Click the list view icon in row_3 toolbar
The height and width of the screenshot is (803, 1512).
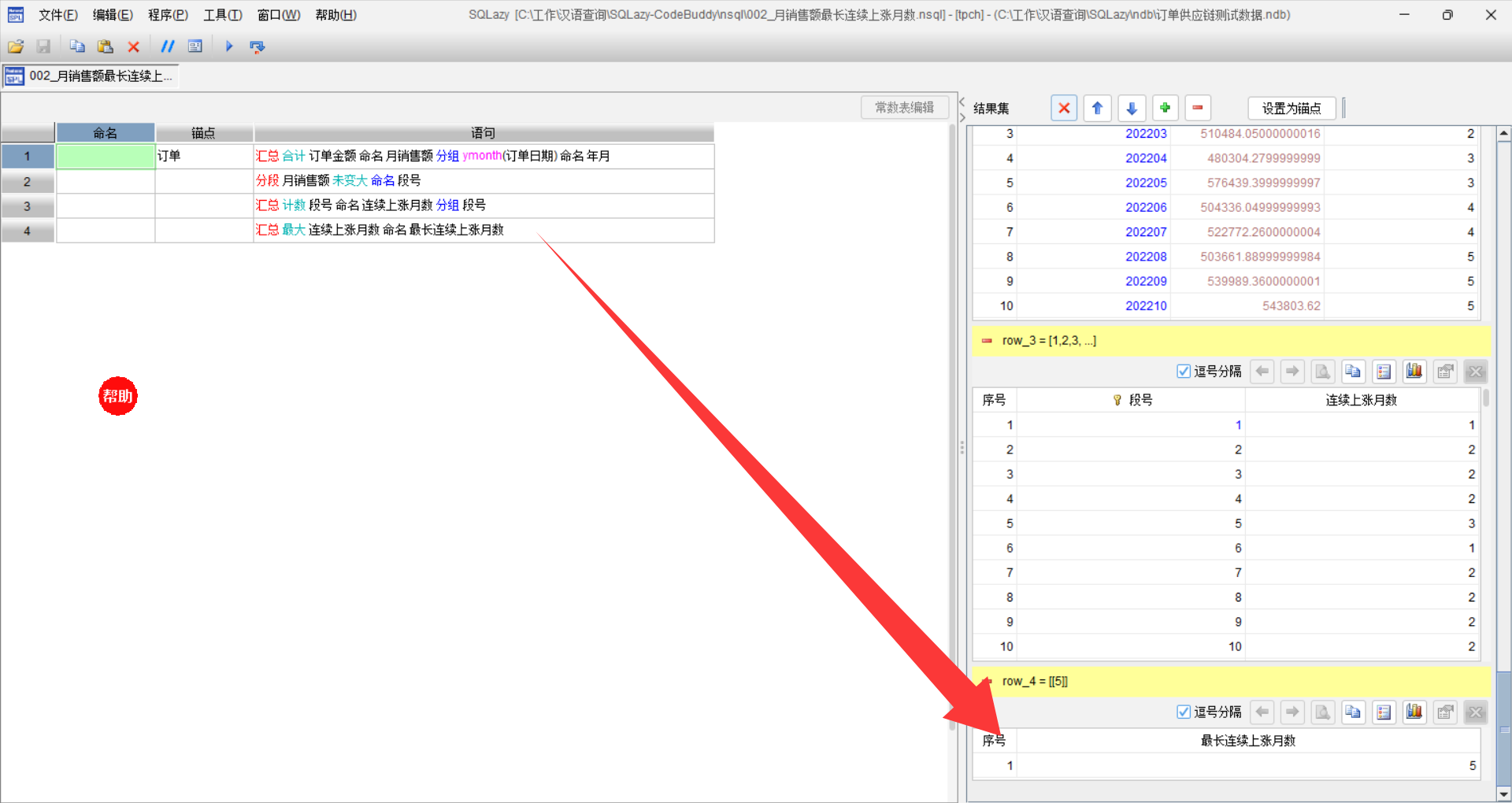1384,372
